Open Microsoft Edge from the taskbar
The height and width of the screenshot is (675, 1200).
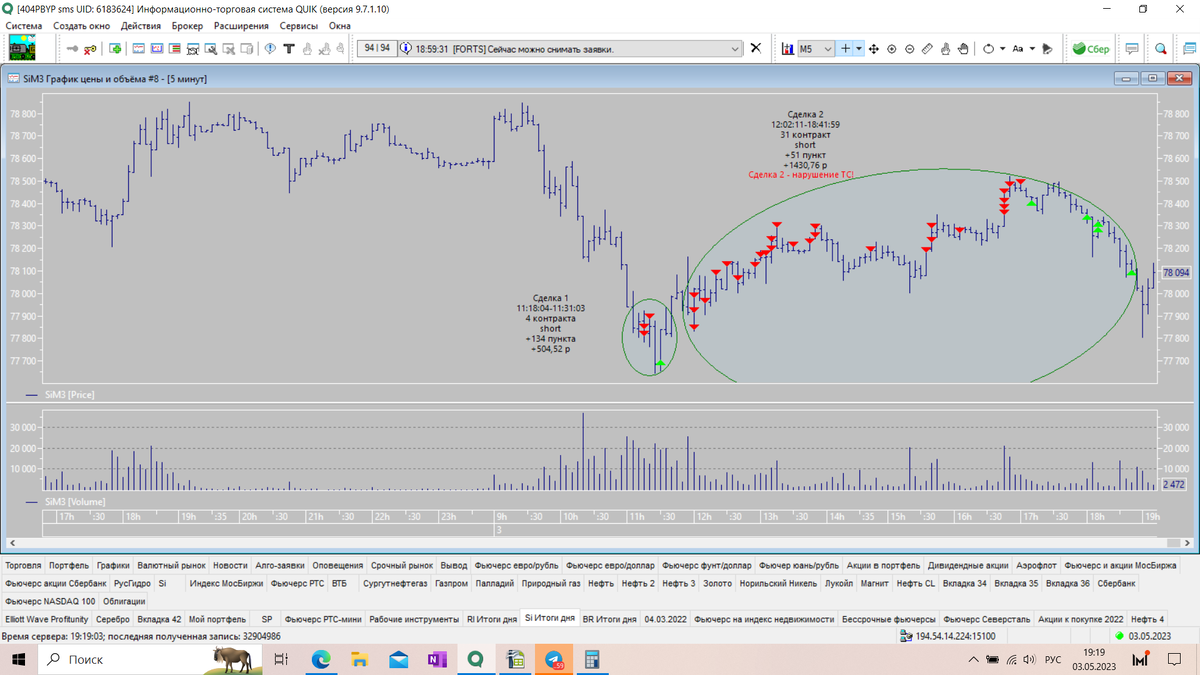[321, 660]
